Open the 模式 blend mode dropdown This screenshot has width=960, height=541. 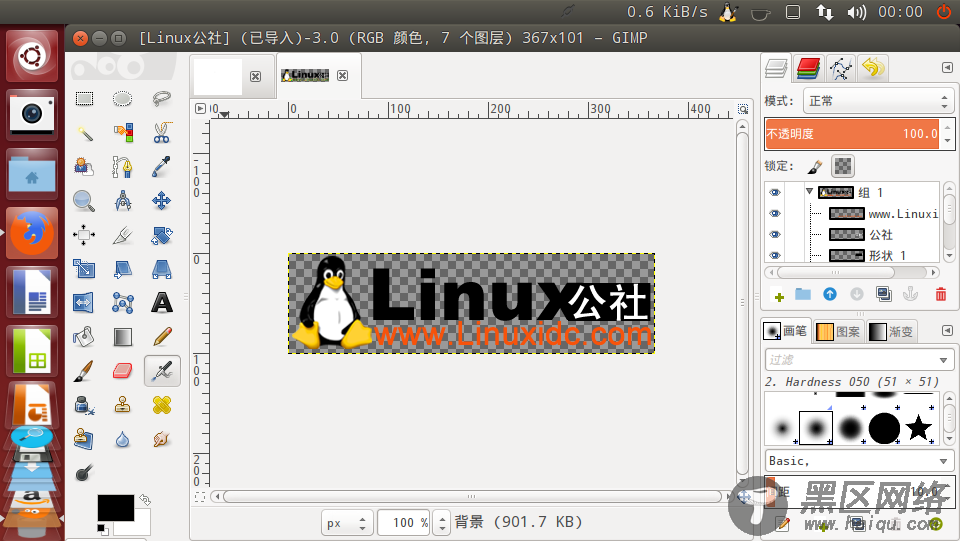click(879, 101)
